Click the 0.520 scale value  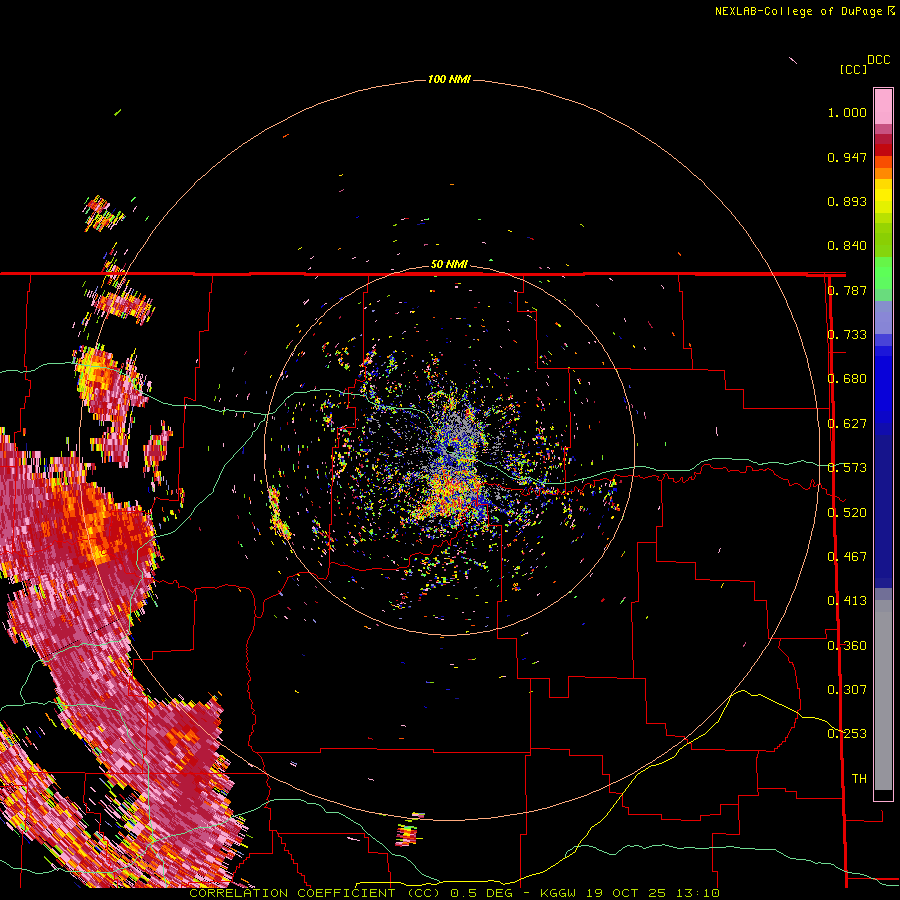click(847, 513)
